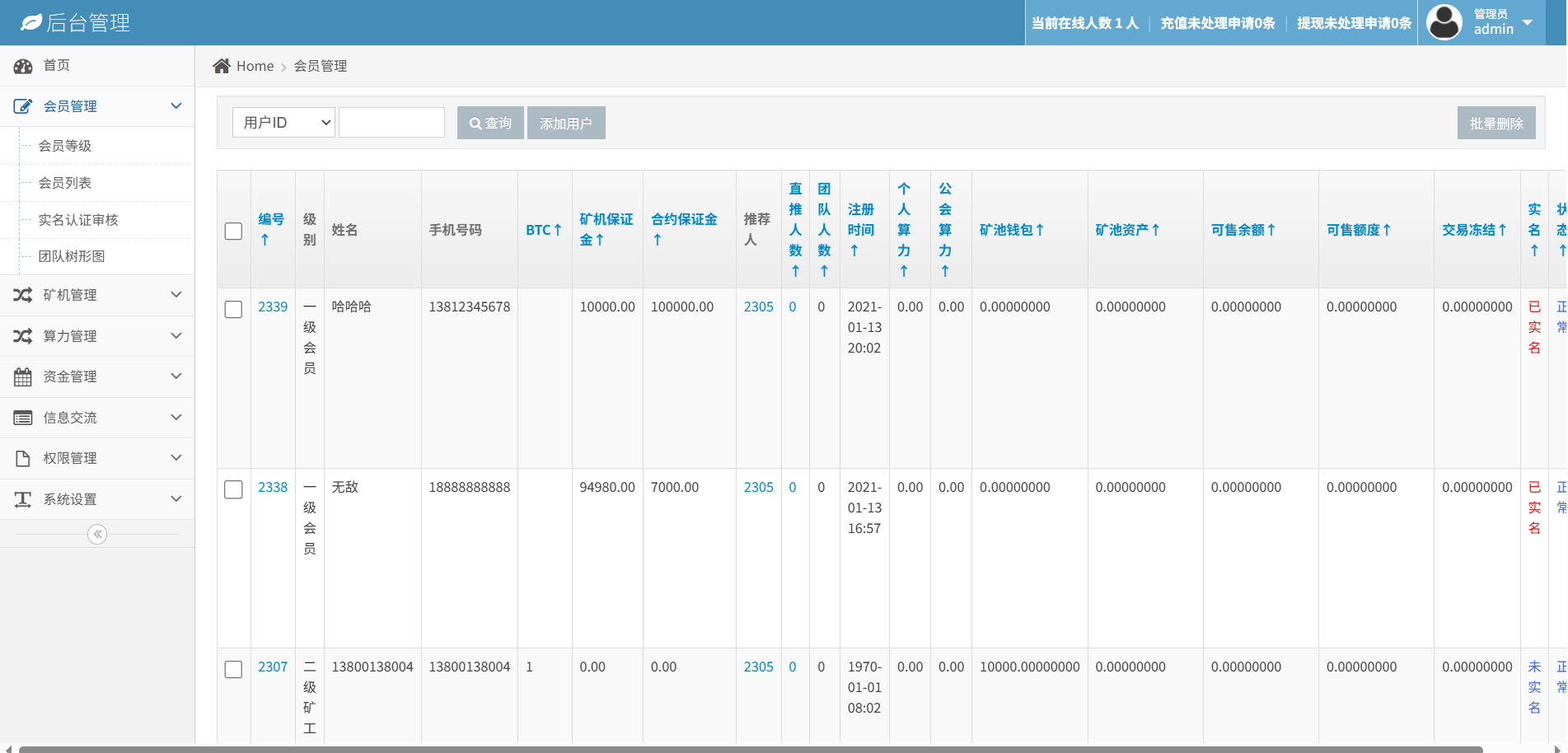
Task: Click the dashboard icon beside 首页
Action: [x=22, y=66]
